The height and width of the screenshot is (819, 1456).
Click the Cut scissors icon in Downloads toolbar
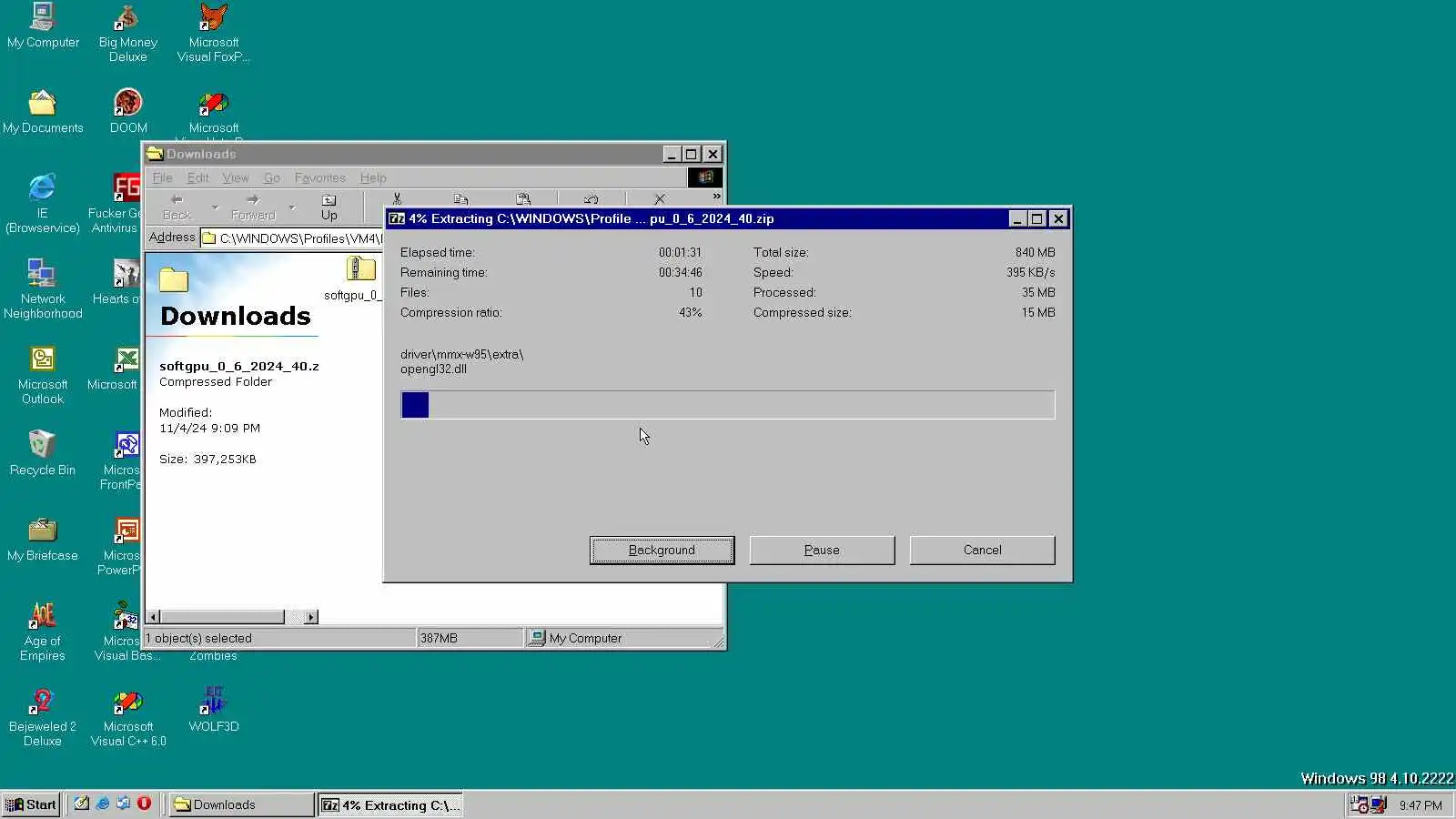click(397, 199)
